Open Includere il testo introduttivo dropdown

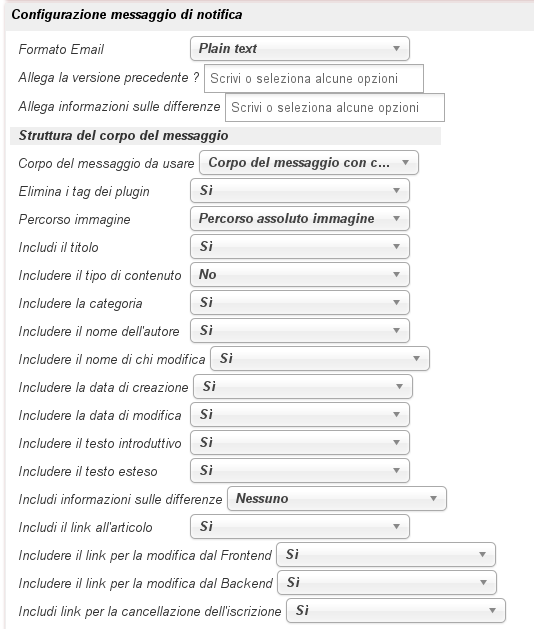(x=300, y=442)
